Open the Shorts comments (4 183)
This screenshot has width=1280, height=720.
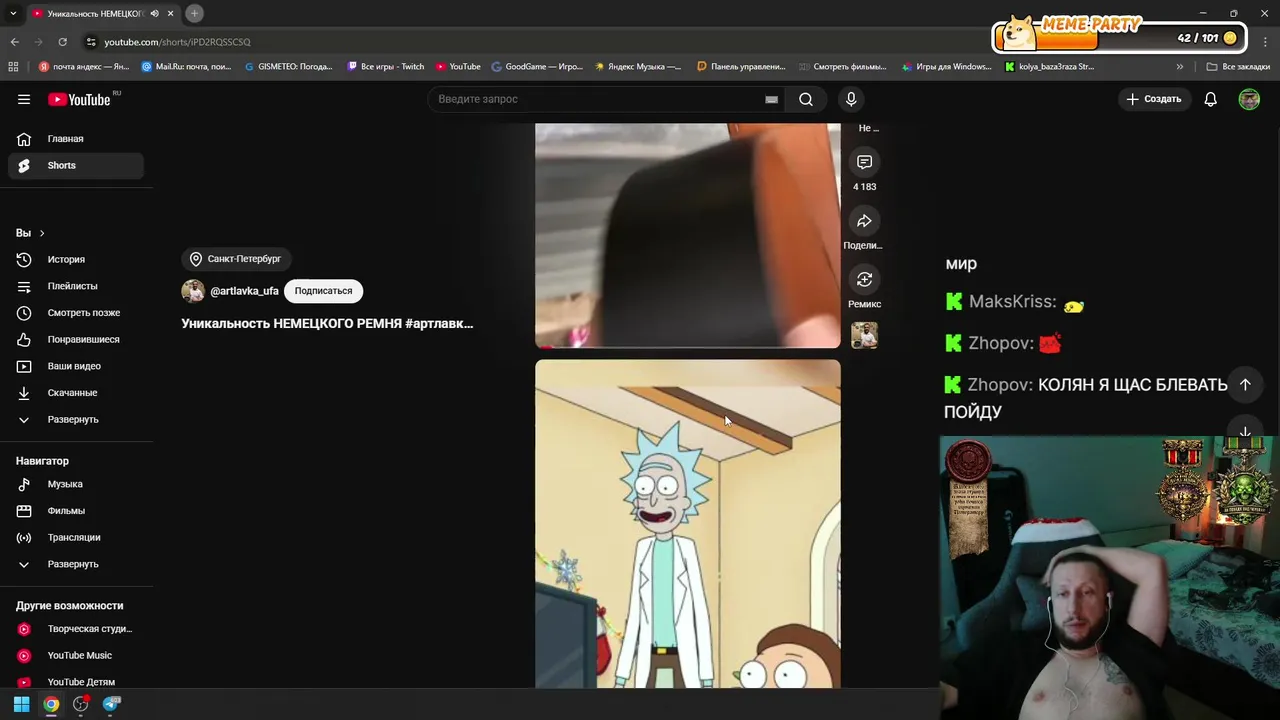864,162
